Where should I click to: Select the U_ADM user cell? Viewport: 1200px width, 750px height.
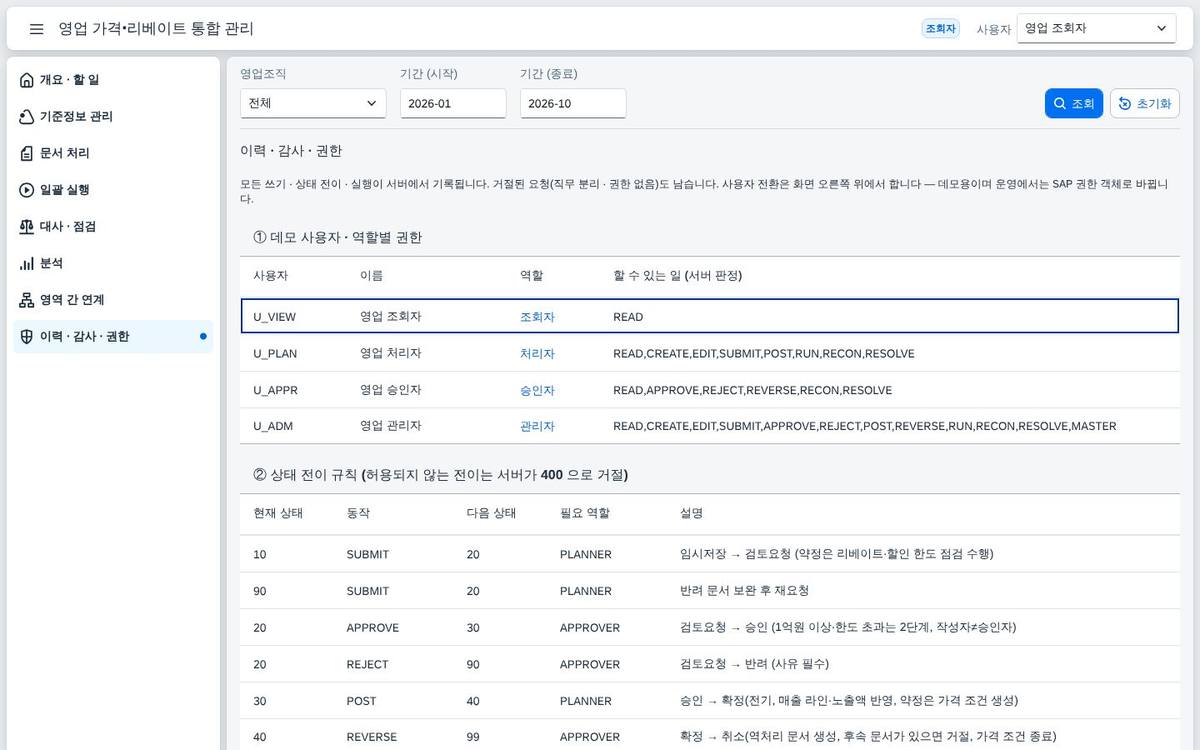(x=273, y=426)
